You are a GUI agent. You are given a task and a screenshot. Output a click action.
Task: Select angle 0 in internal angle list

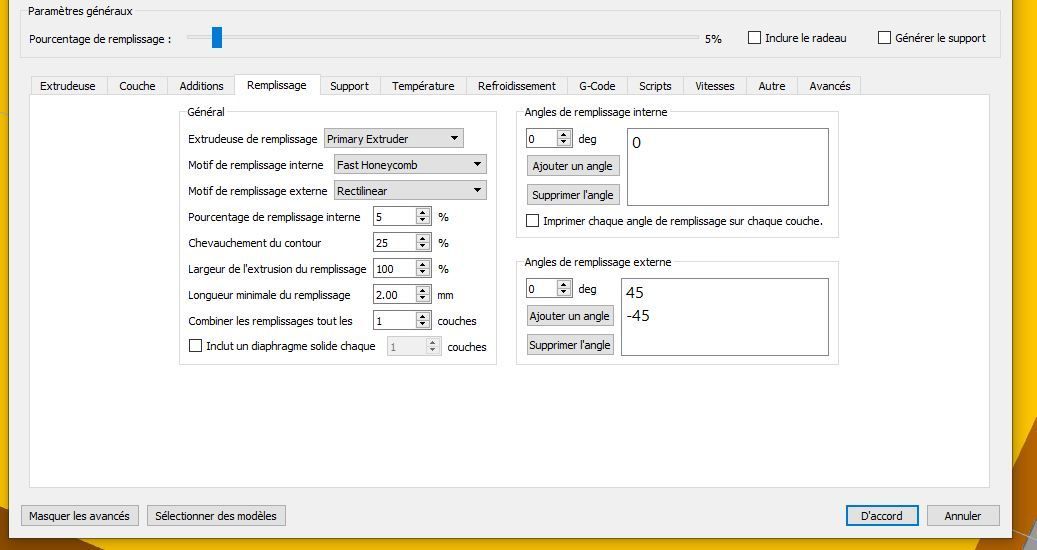coord(636,143)
